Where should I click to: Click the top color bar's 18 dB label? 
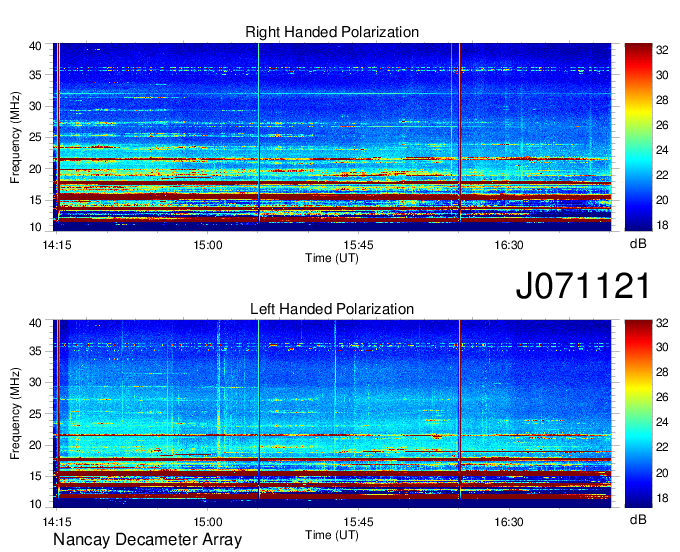point(662,225)
